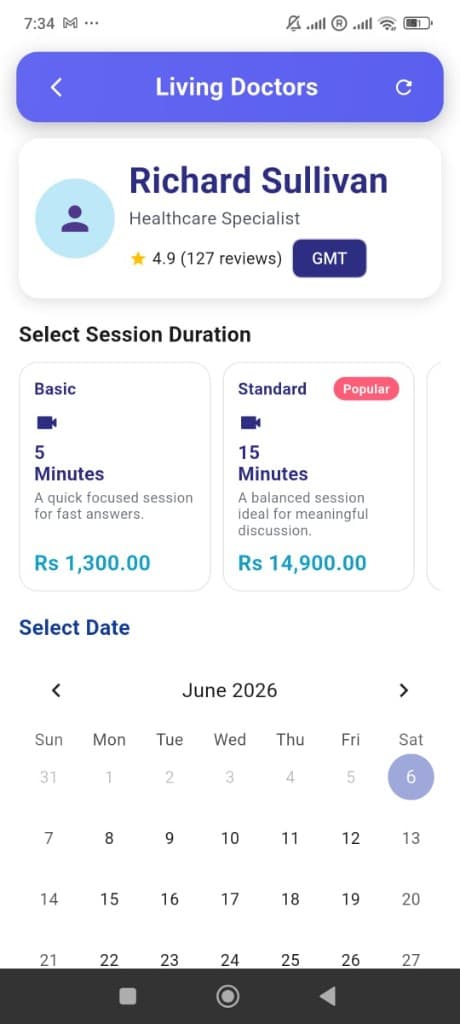Select the Standard 15 Minutes session
The width and height of the screenshot is (460, 1024).
click(x=319, y=477)
